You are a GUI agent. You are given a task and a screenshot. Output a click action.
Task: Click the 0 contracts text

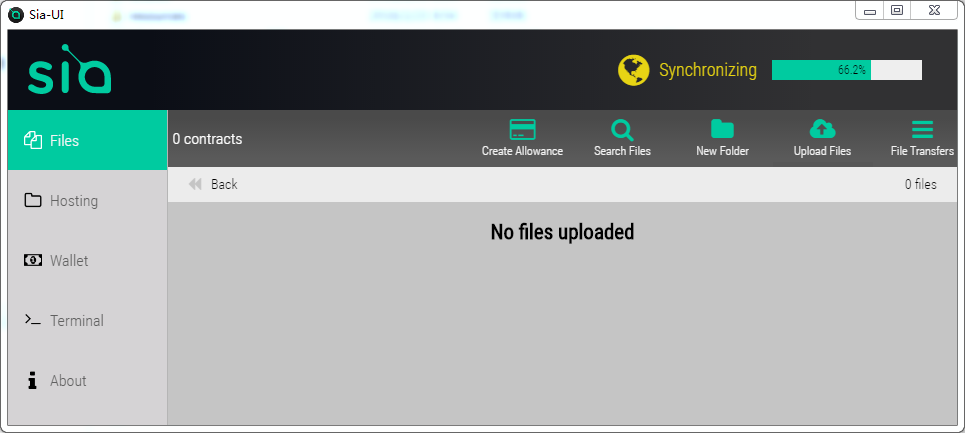(207, 139)
